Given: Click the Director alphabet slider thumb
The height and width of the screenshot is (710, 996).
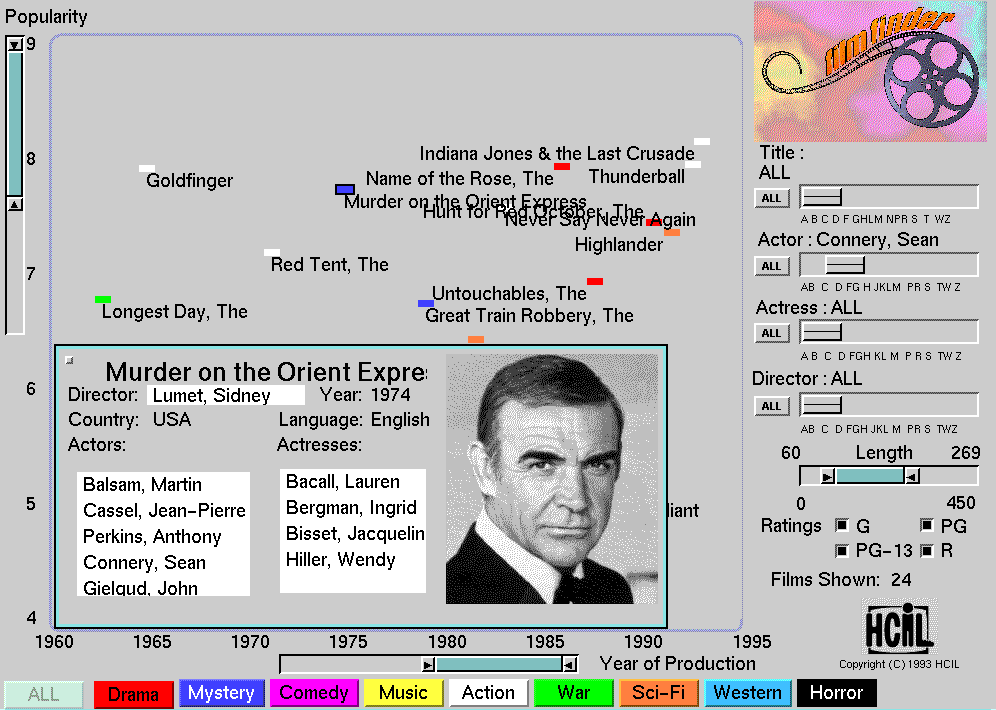Looking at the screenshot, I should (822, 405).
